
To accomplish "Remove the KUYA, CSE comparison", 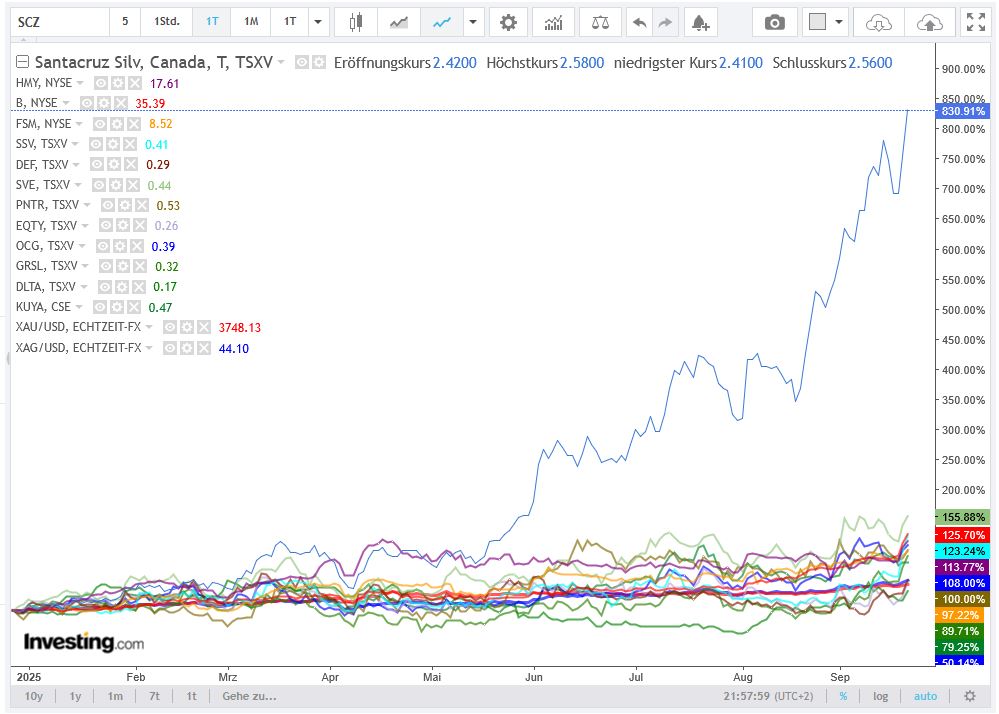I will (x=135, y=307).
